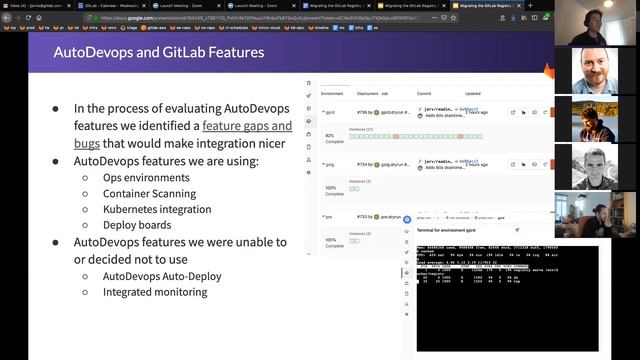Open terminal icon in gstg row
This screenshot has width=640, height=360.
point(534,164)
